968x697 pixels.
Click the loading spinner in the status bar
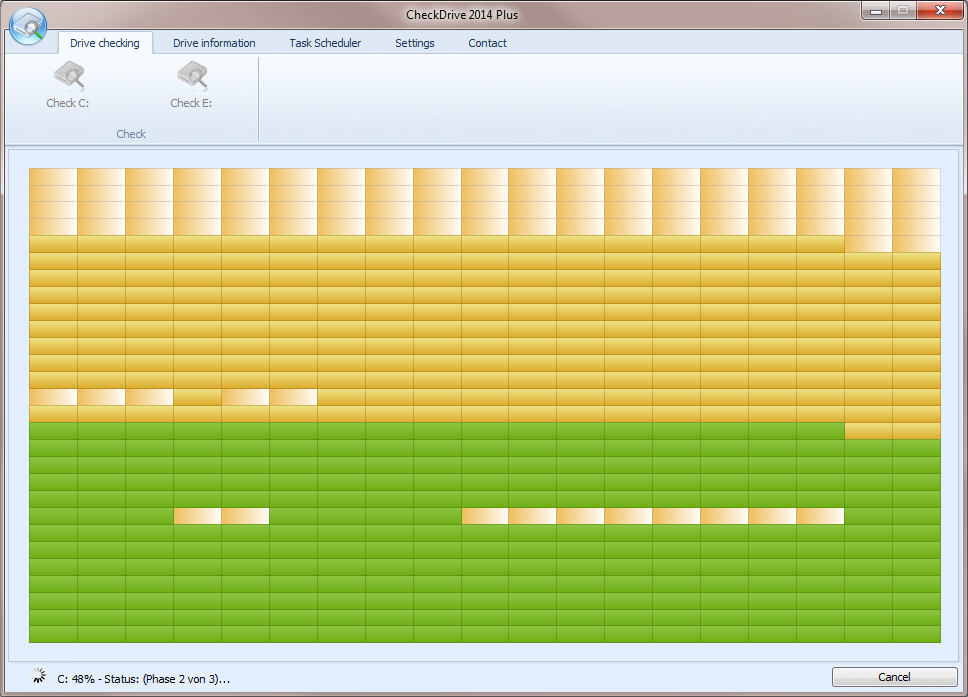[39, 677]
